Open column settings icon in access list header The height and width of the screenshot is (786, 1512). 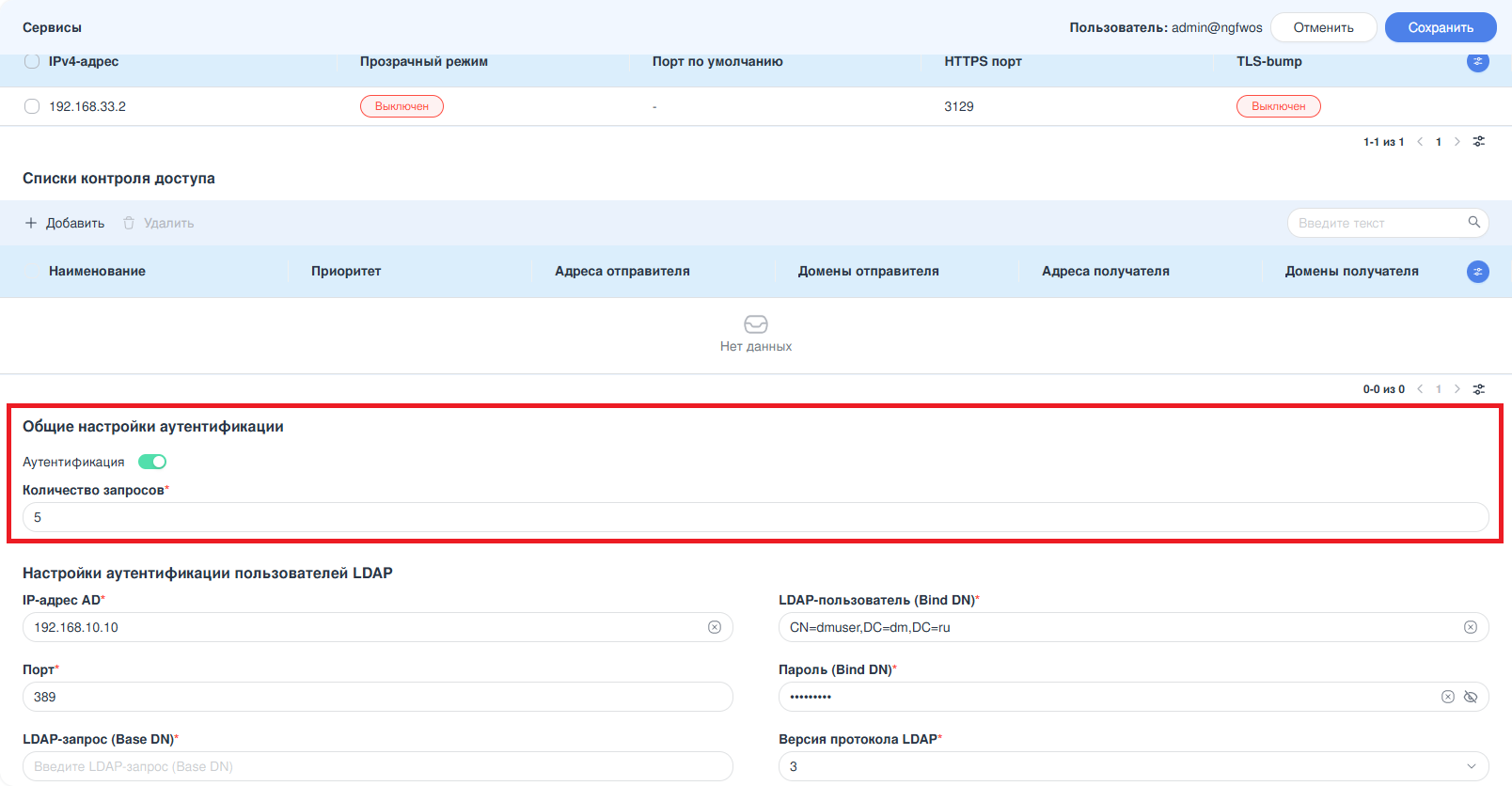pos(1477,272)
